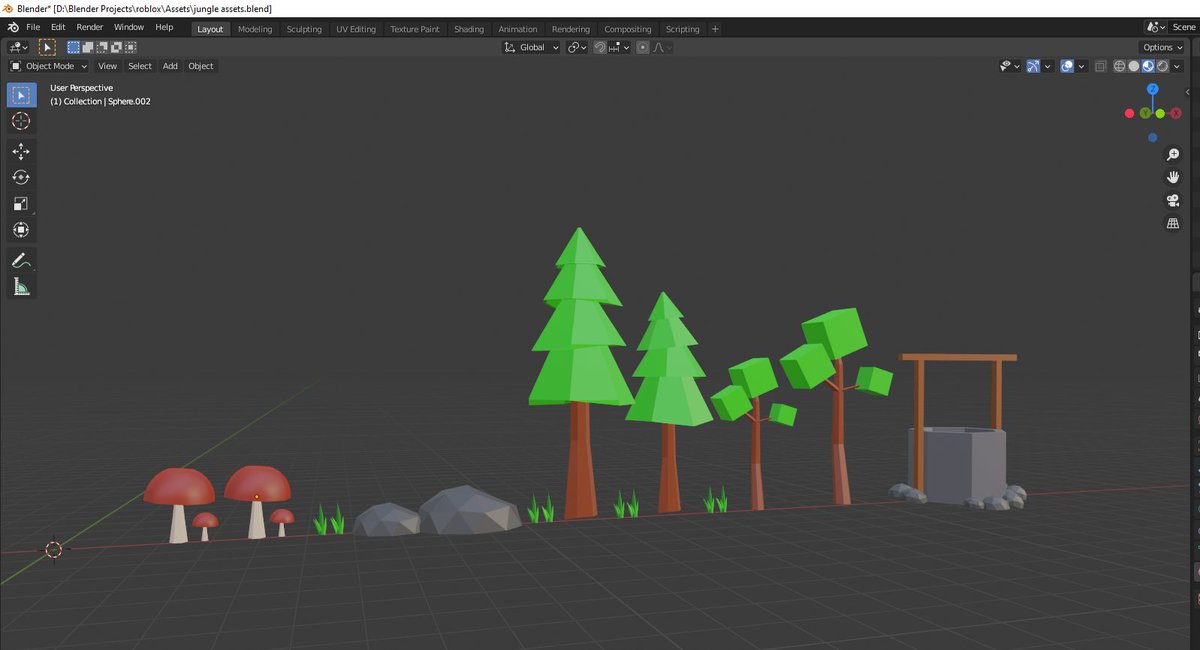Select the Annotate tool
The image size is (1200, 650).
[x=21, y=260]
